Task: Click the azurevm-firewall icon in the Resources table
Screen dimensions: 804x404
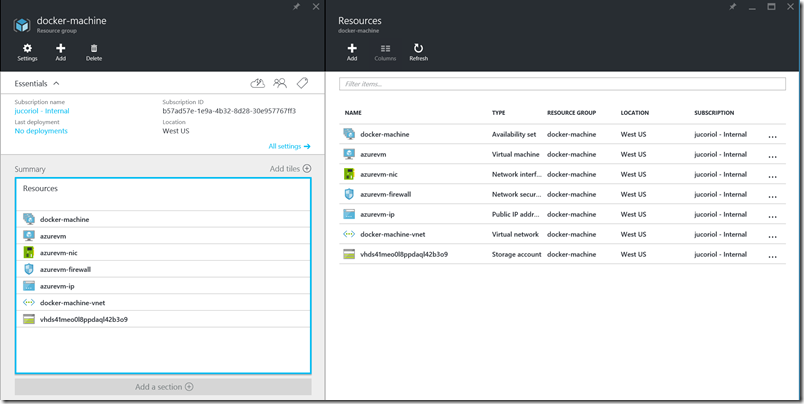Action: pos(349,194)
